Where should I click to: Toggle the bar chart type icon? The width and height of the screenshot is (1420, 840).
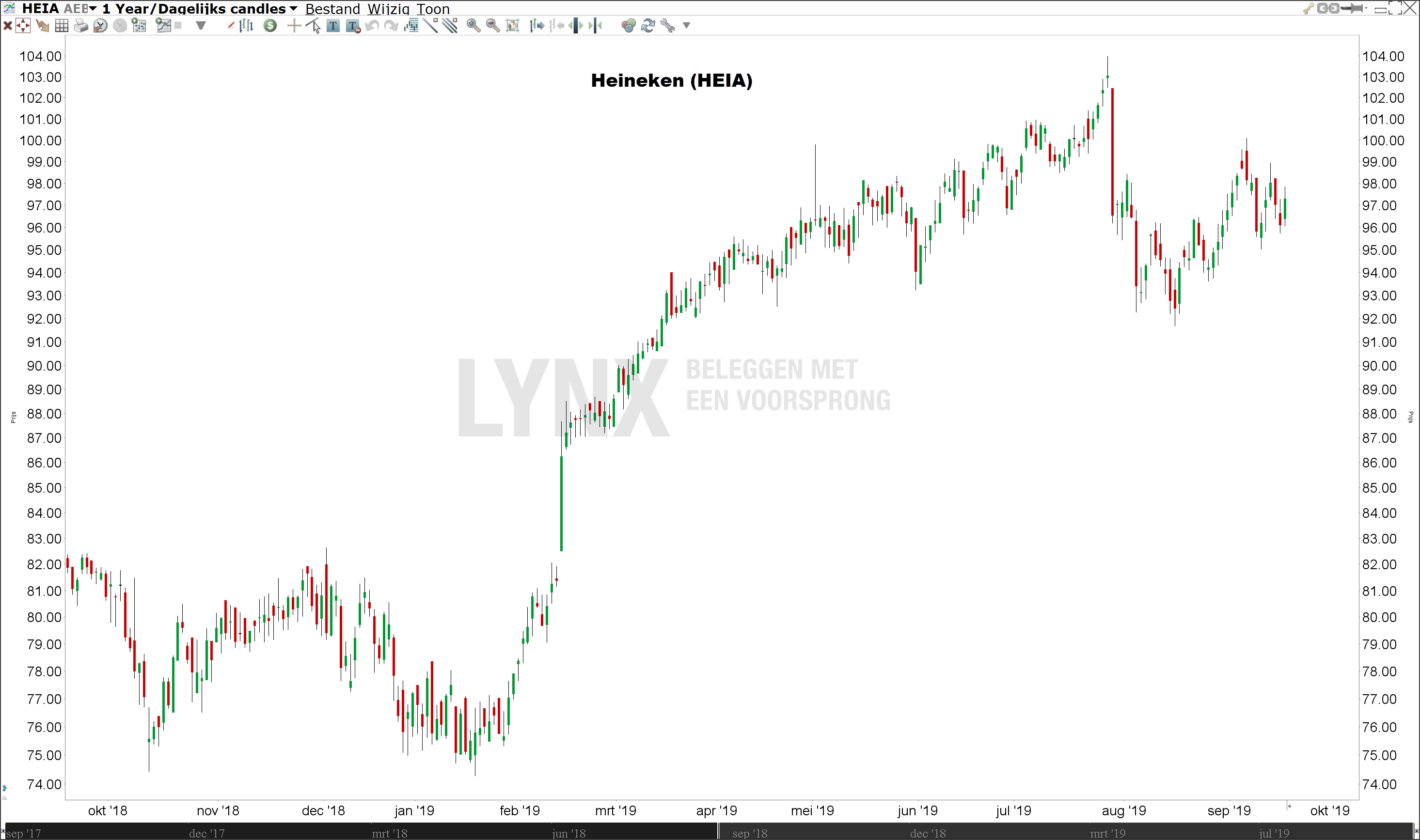coord(246,26)
